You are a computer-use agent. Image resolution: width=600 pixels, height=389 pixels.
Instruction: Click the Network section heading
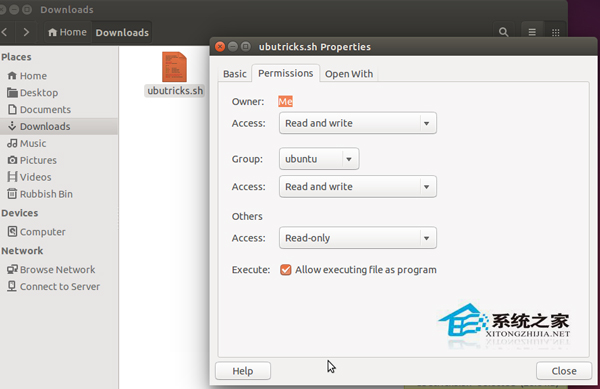coord(22,251)
